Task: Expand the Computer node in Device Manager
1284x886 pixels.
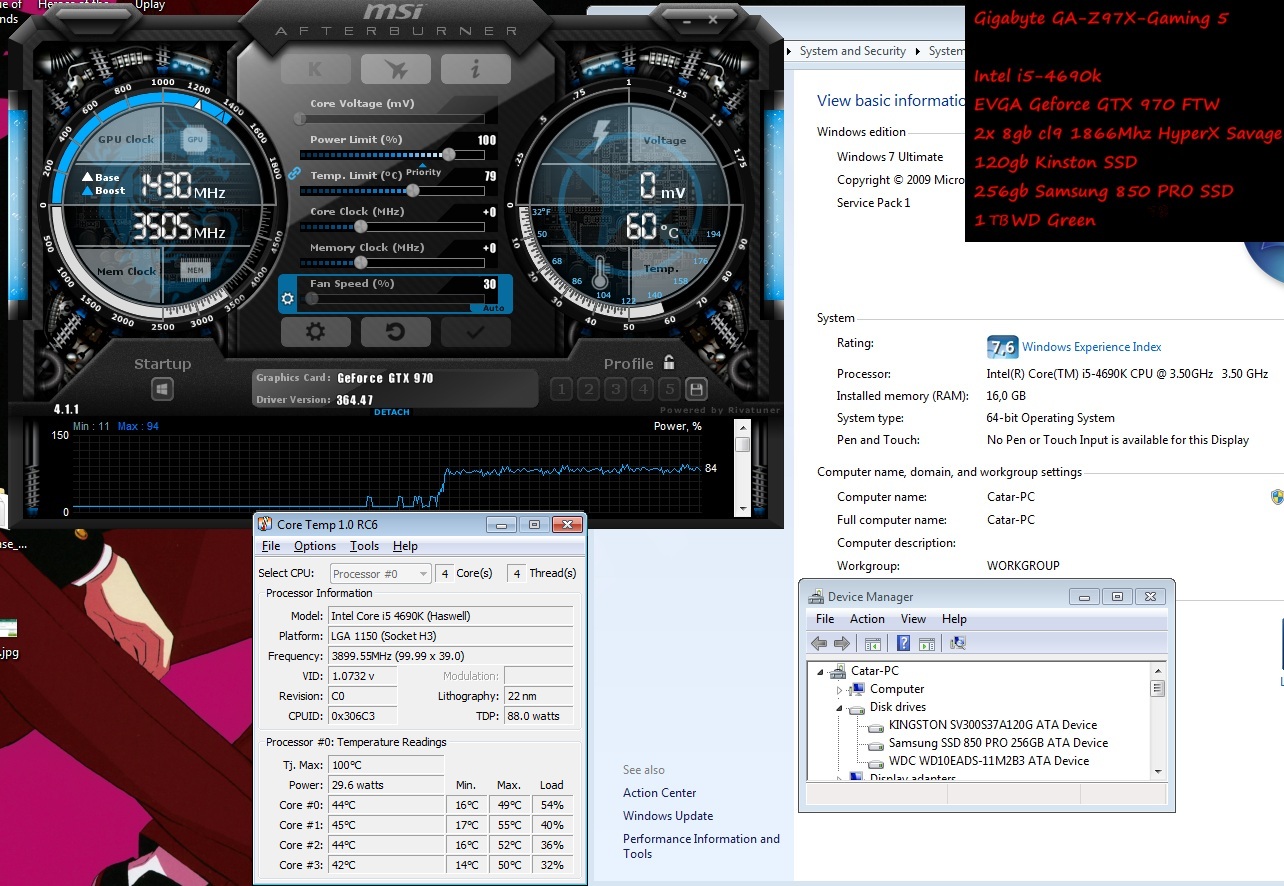Action: tap(841, 689)
